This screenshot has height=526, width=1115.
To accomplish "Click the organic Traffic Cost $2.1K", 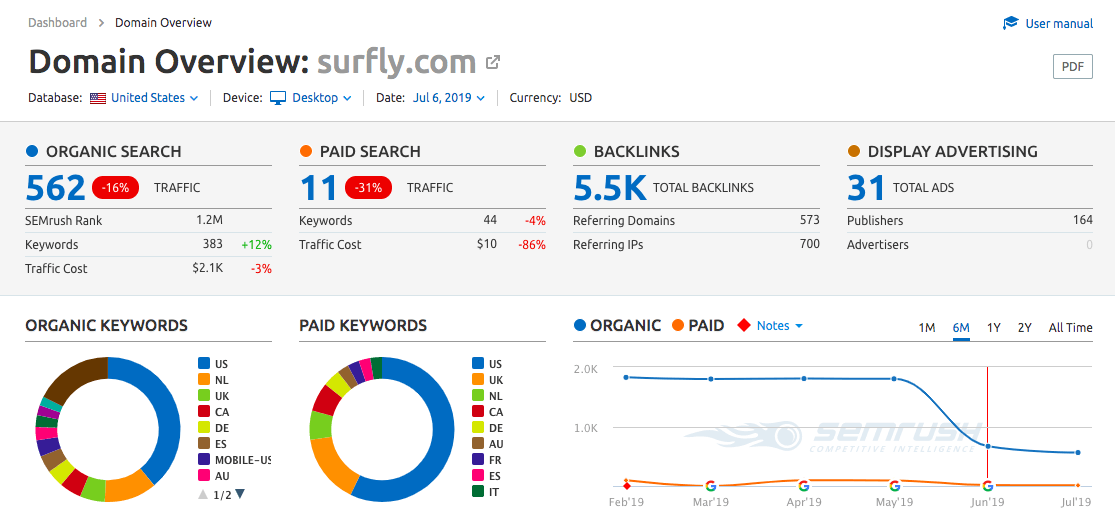I will (x=208, y=269).
